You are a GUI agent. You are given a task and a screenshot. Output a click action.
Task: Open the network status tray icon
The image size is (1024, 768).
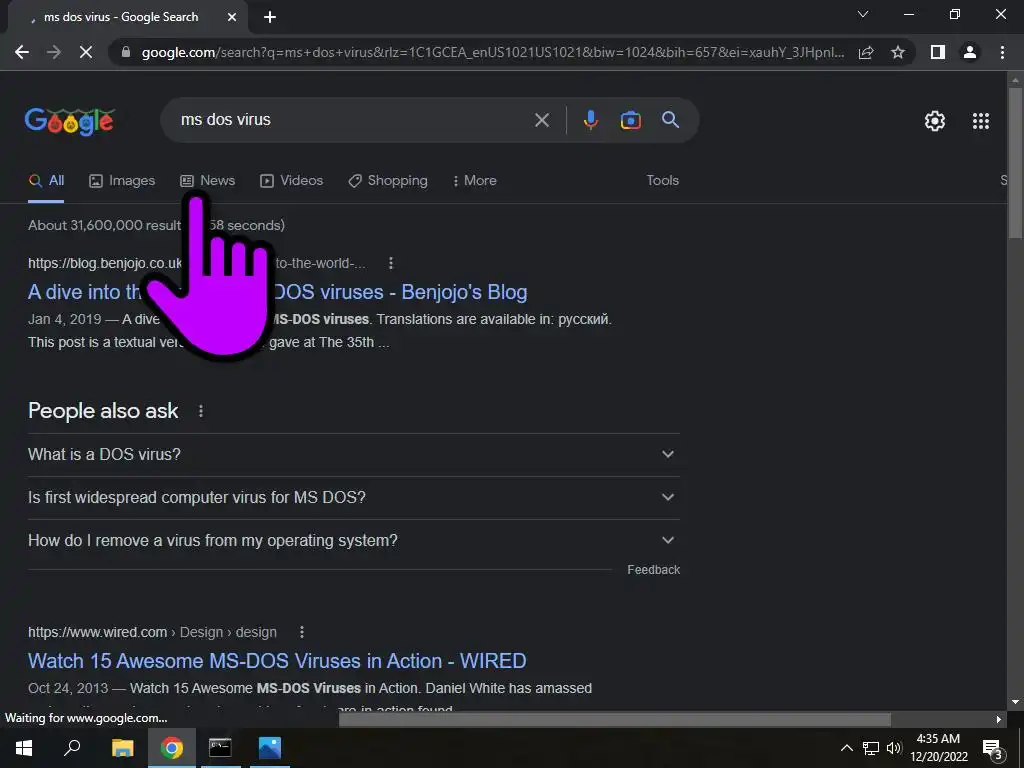[871, 748]
